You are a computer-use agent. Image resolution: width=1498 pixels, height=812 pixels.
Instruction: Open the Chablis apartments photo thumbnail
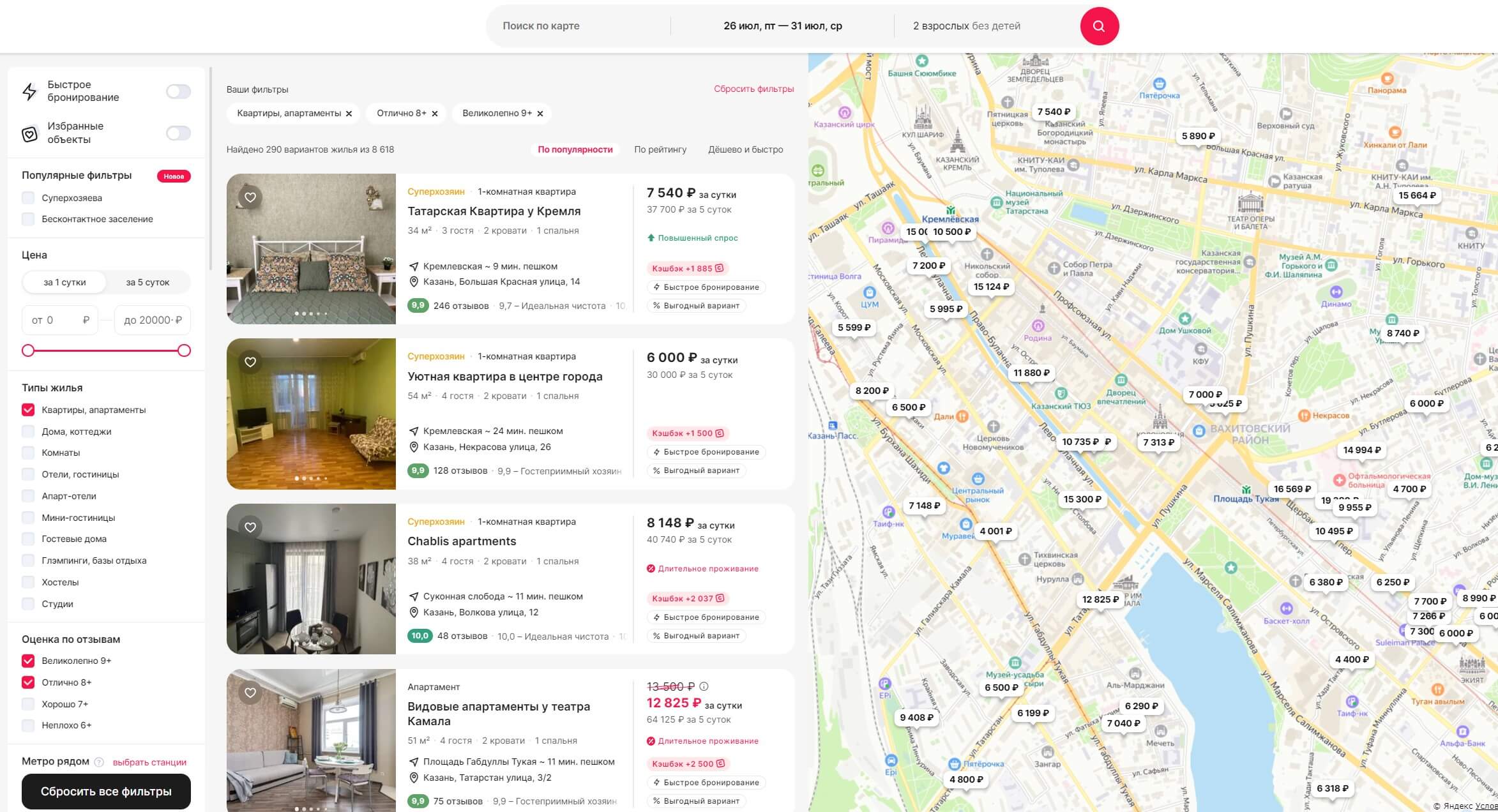click(x=311, y=579)
